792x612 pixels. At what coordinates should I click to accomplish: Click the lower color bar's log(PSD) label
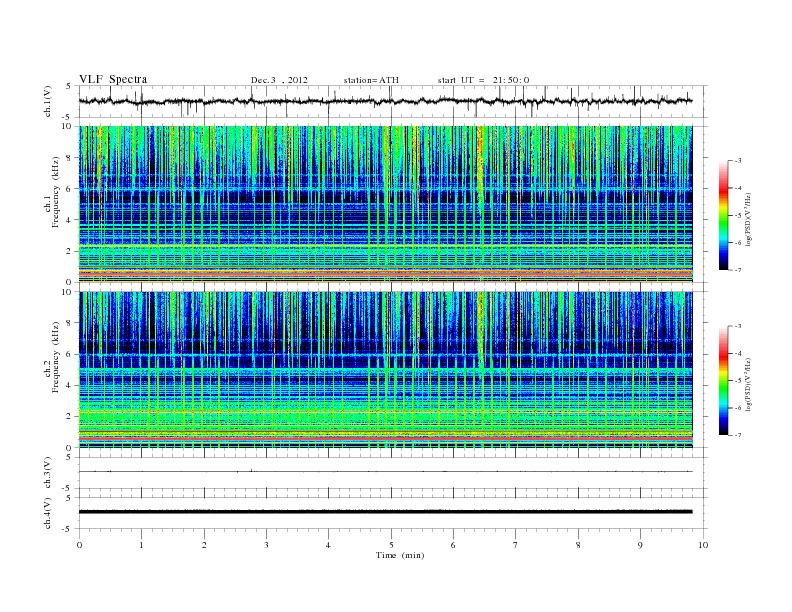point(749,385)
